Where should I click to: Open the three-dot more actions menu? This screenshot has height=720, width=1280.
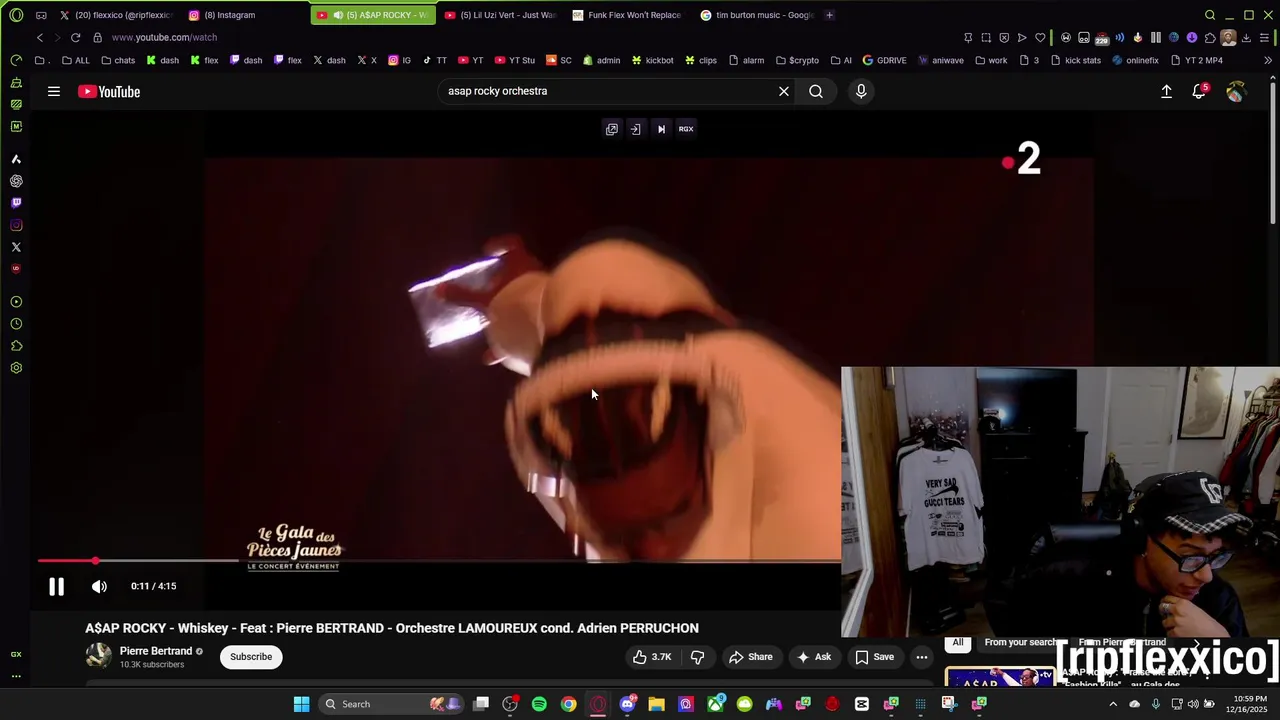coord(922,657)
